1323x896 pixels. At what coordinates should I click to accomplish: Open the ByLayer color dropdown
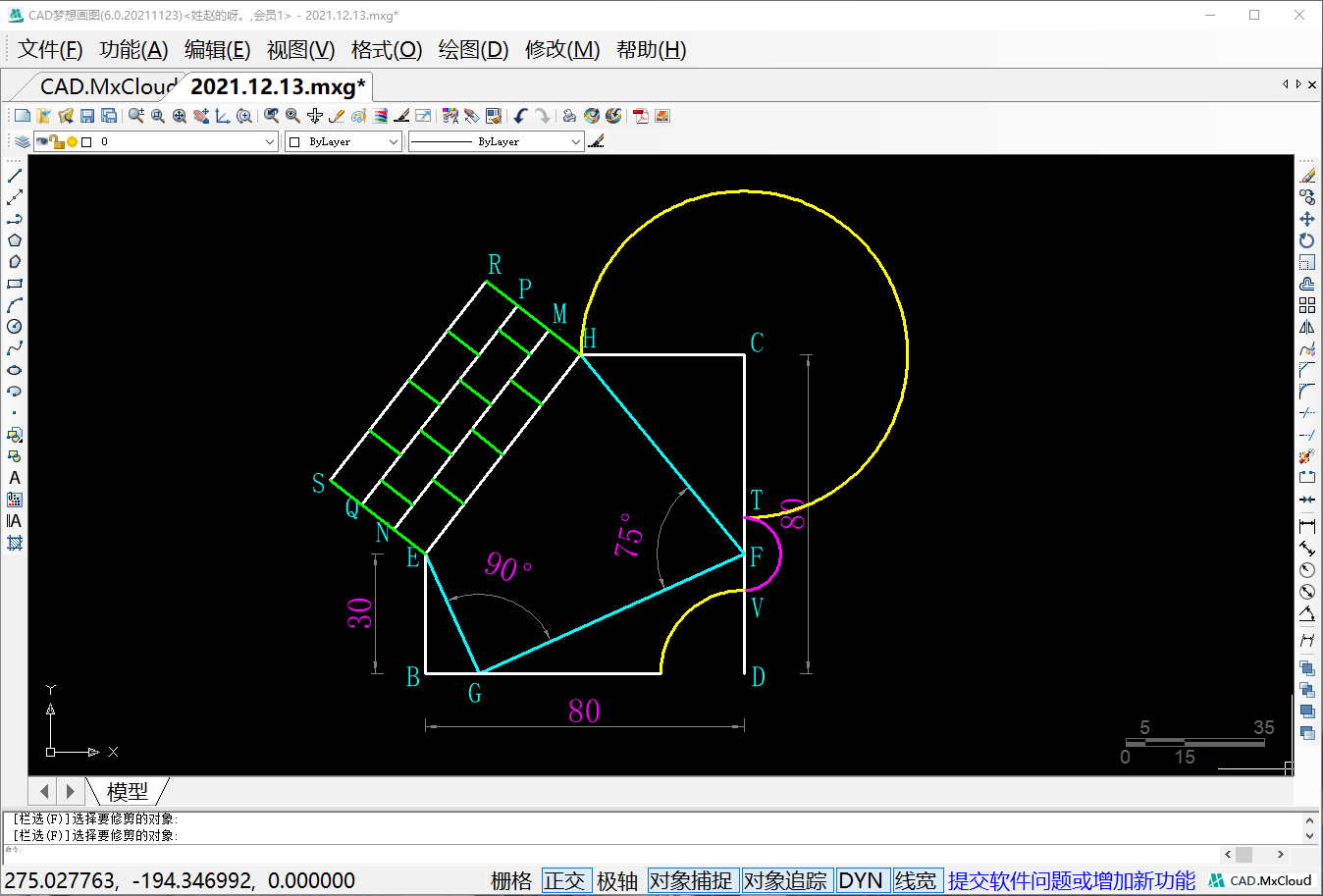[x=344, y=141]
